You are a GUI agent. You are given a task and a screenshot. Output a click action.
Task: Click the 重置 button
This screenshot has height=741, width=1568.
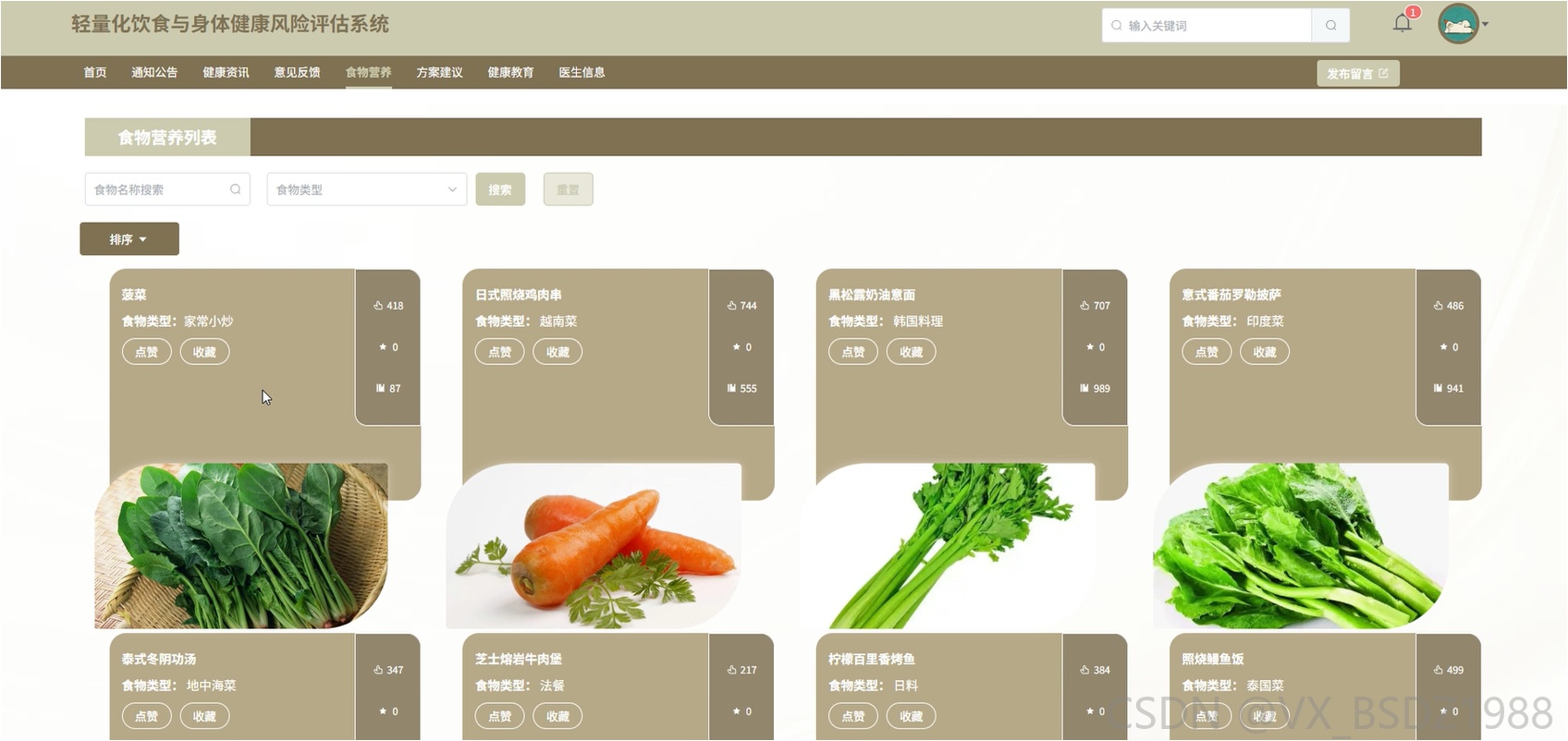click(568, 189)
